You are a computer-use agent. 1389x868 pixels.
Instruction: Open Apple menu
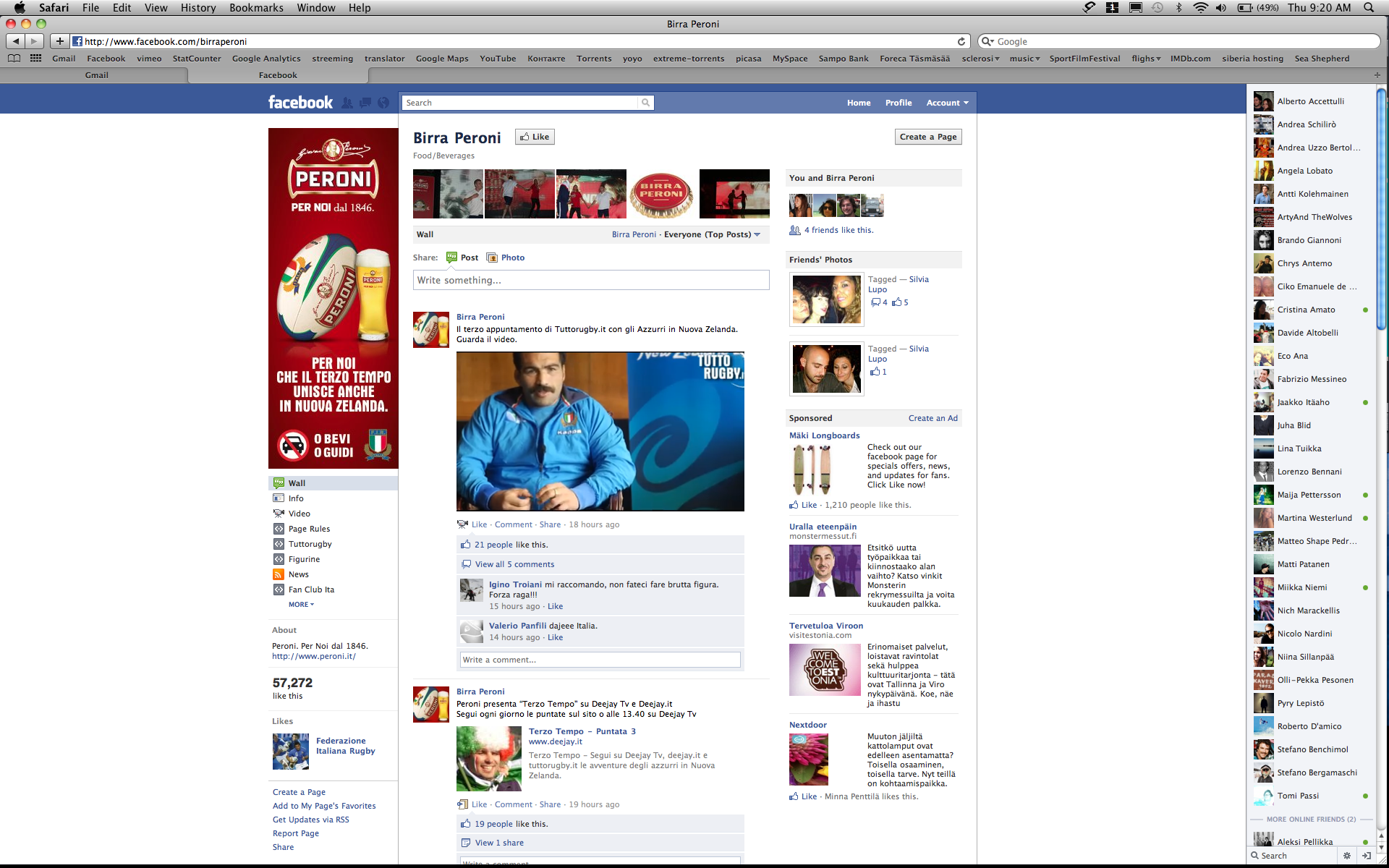point(20,7)
